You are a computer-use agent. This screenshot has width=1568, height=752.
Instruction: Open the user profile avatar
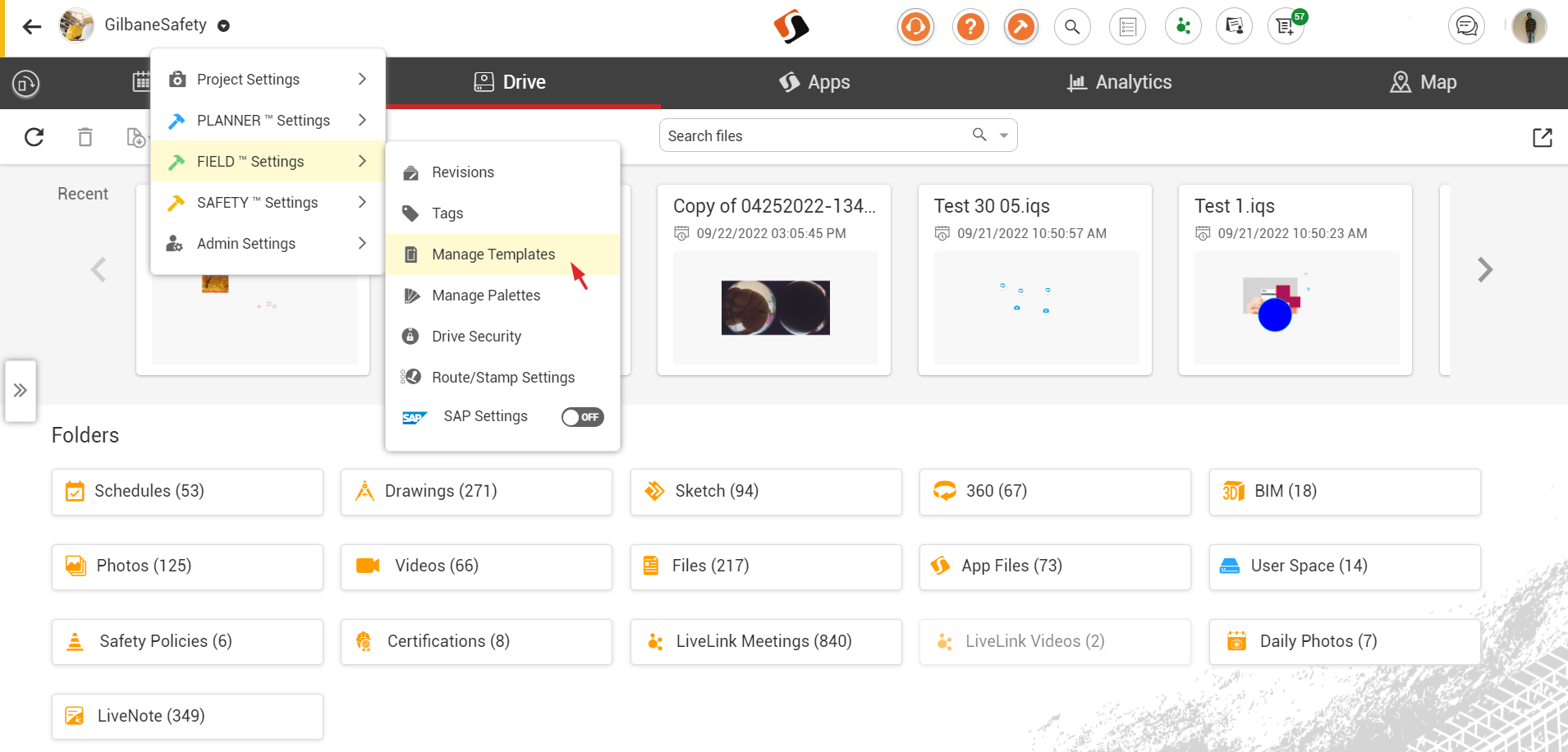tap(1529, 26)
